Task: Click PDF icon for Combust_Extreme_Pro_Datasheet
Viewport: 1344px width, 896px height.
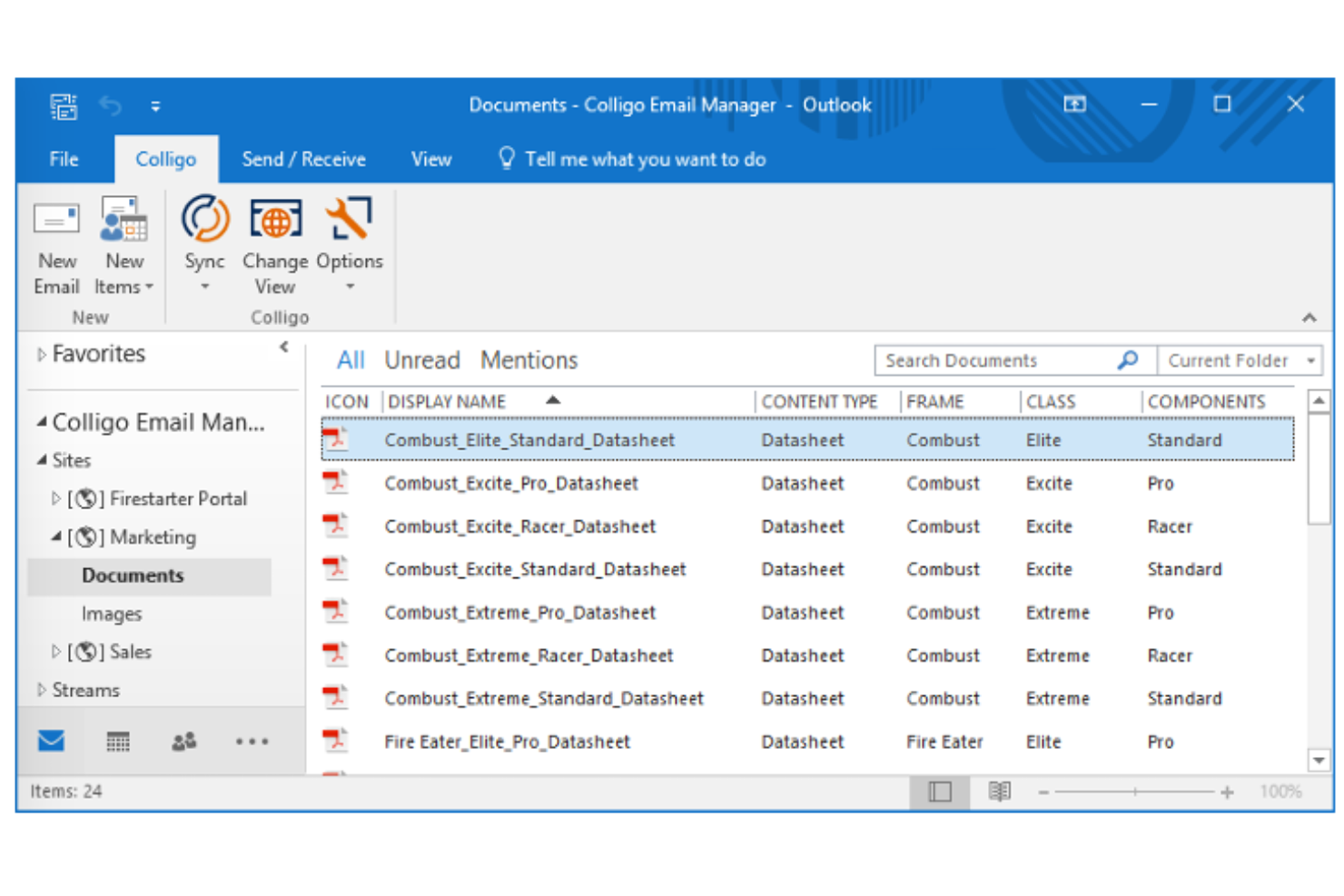Action: pyautogui.click(x=336, y=612)
